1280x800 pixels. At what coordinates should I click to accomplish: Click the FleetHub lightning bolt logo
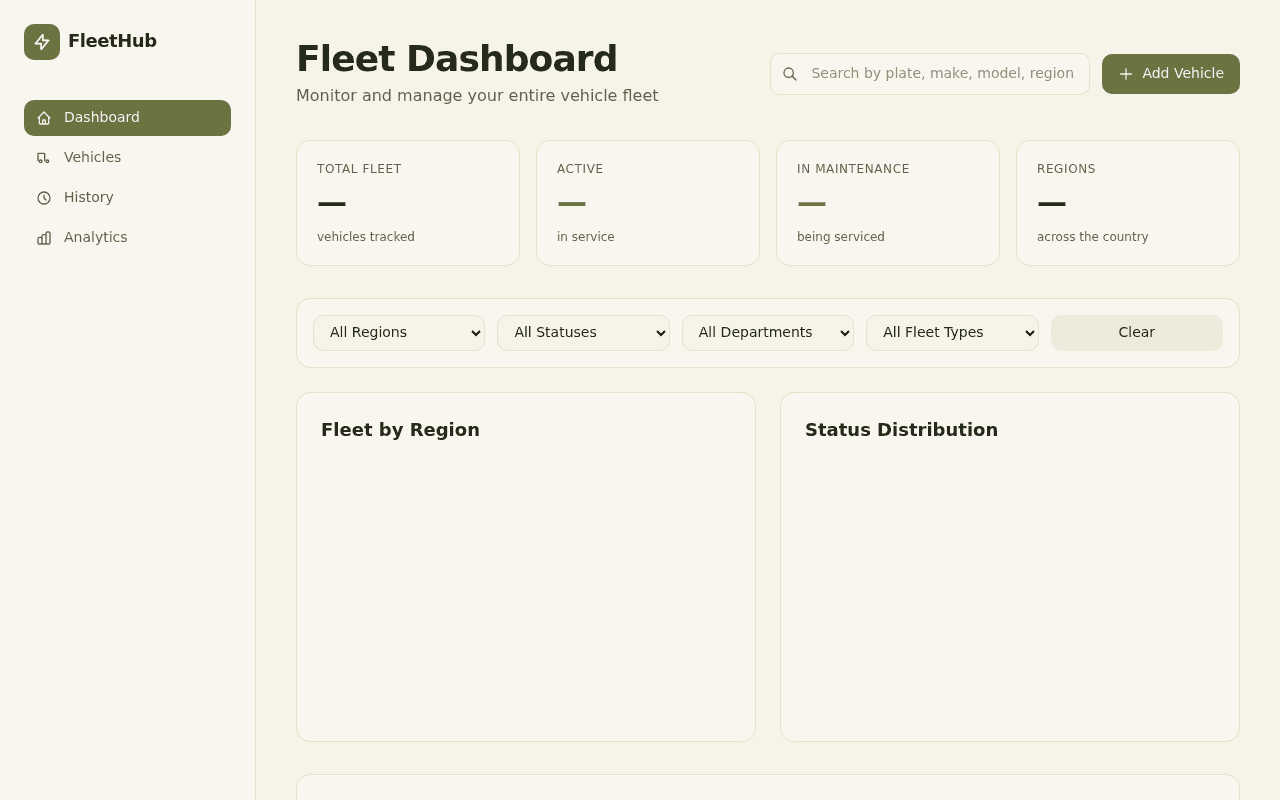[x=42, y=42]
